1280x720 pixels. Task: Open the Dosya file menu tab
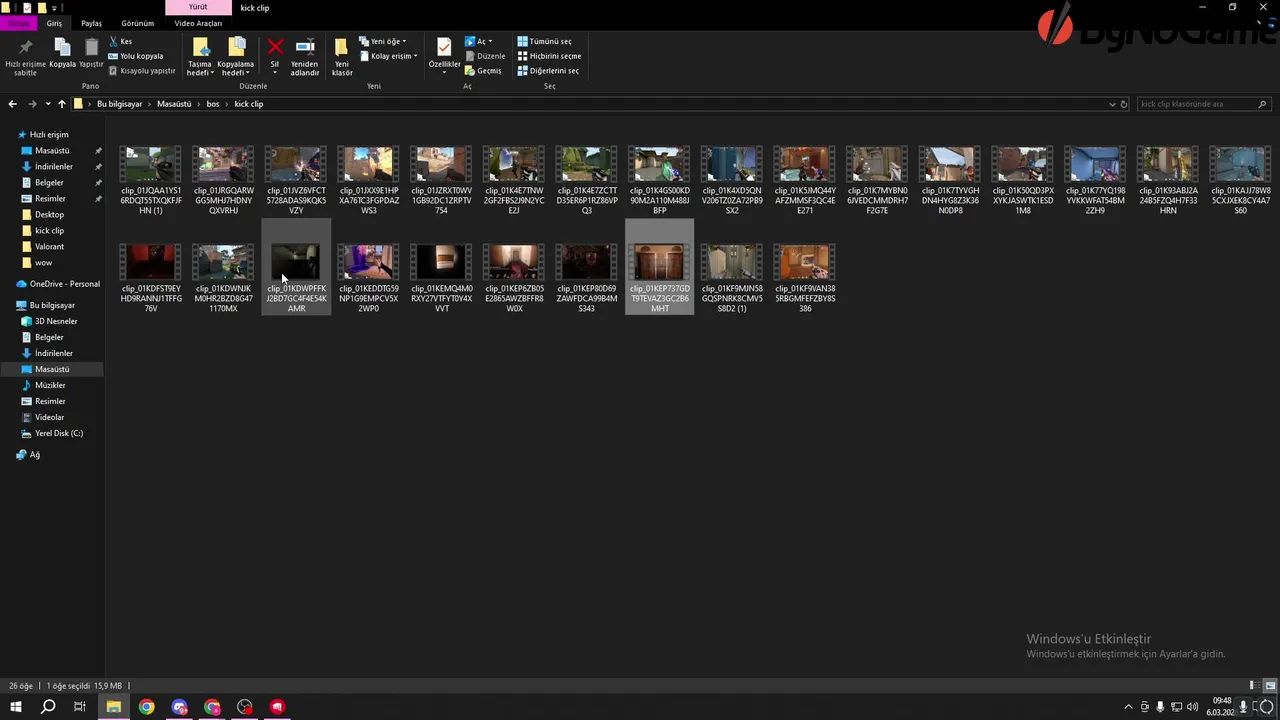(x=19, y=23)
